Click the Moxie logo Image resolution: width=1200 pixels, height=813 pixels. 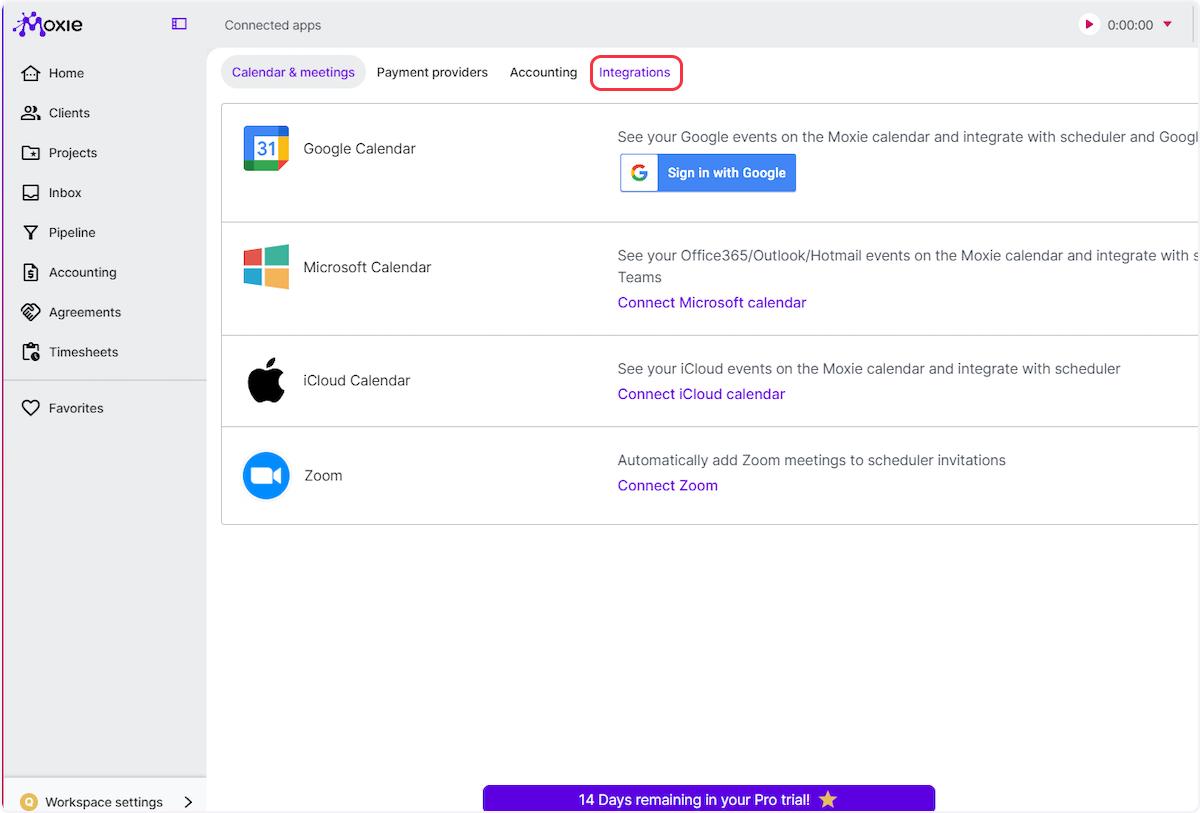(48, 24)
